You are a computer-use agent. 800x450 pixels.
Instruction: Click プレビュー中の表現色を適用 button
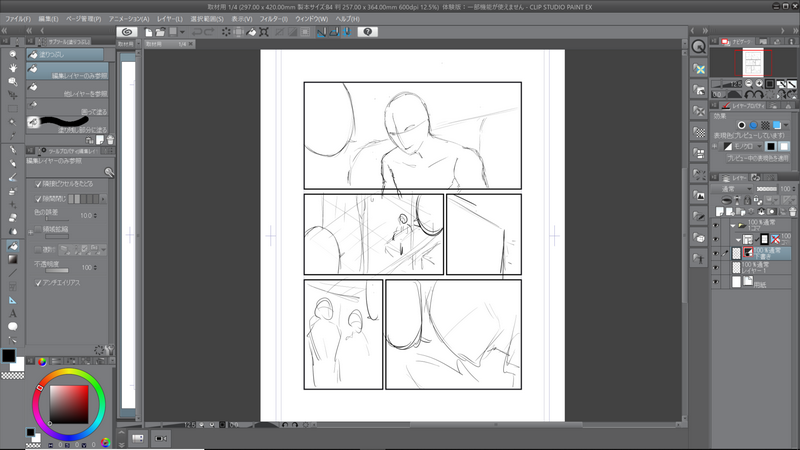point(758,159)
